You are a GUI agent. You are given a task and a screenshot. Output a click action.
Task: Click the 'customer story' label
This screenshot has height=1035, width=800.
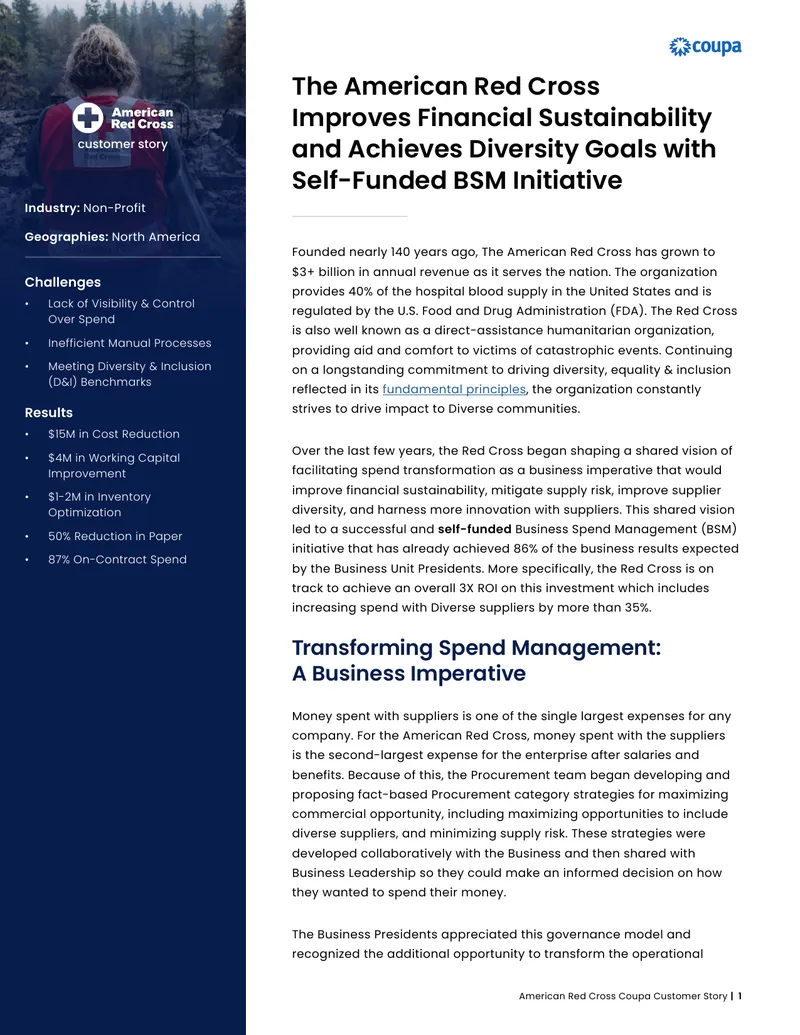[123, 144]
